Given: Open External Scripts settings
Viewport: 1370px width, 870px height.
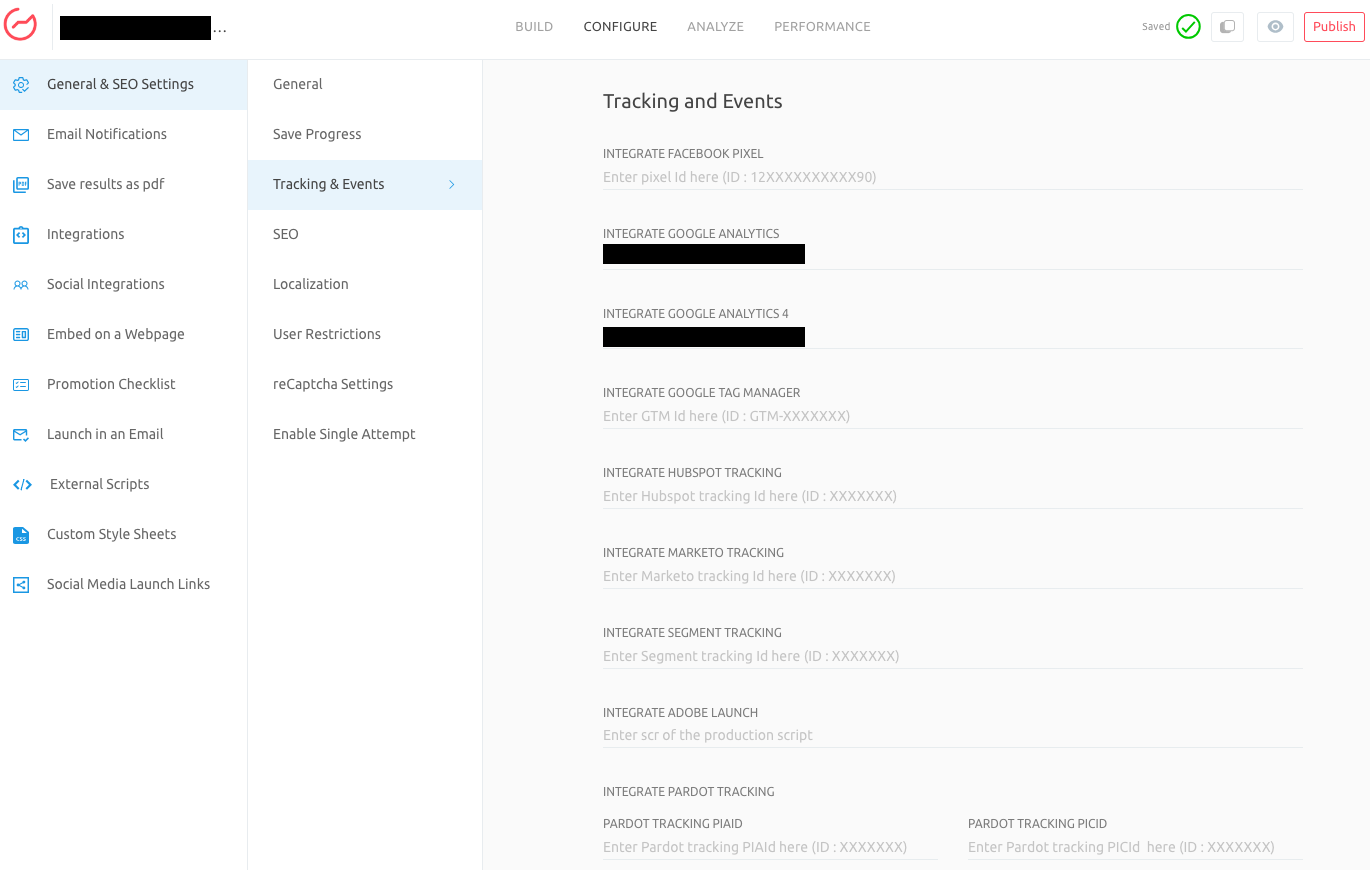Looking at the screenshot, I should pos(123,485).
